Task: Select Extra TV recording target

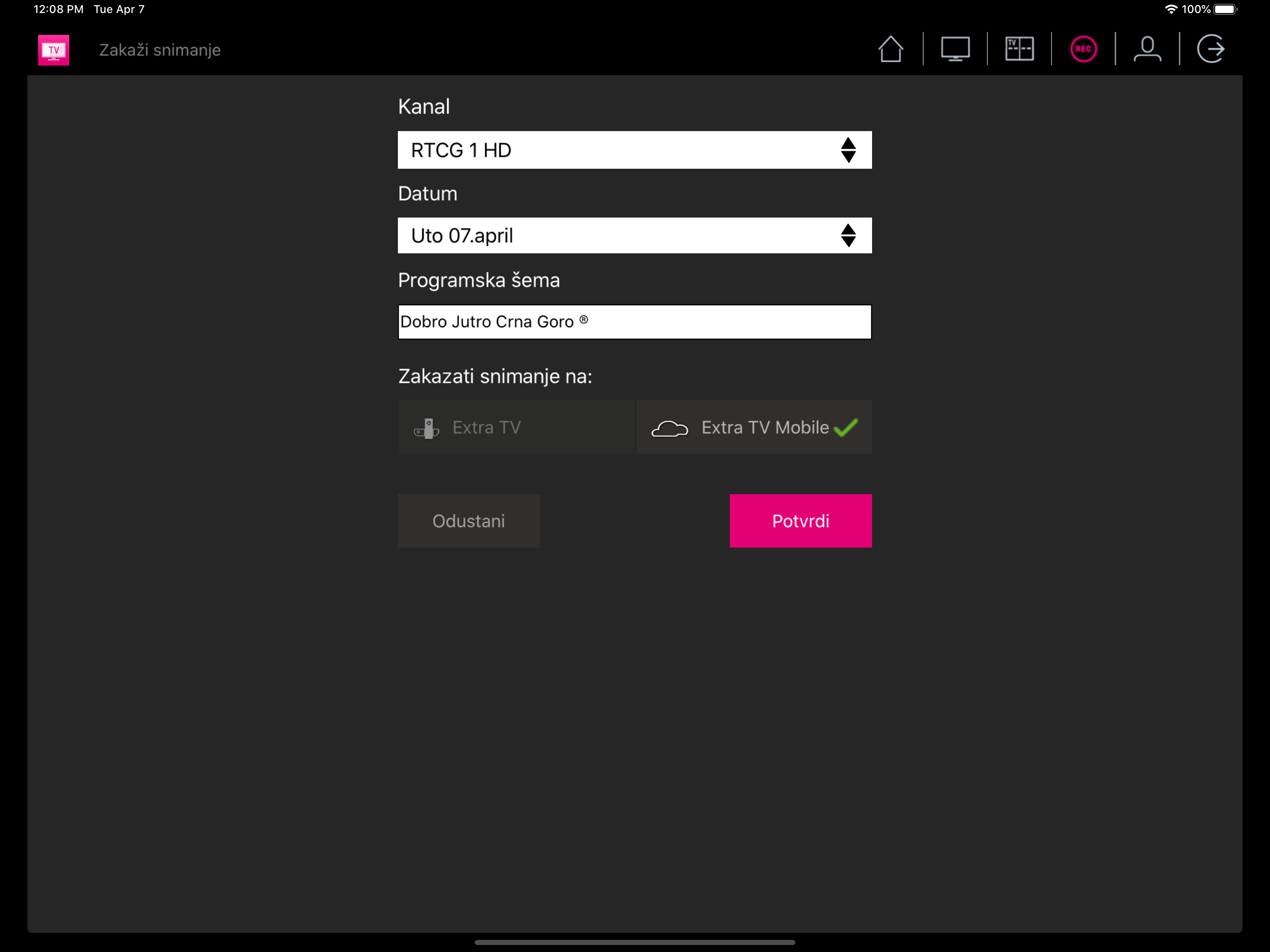Action: (517, 427)
